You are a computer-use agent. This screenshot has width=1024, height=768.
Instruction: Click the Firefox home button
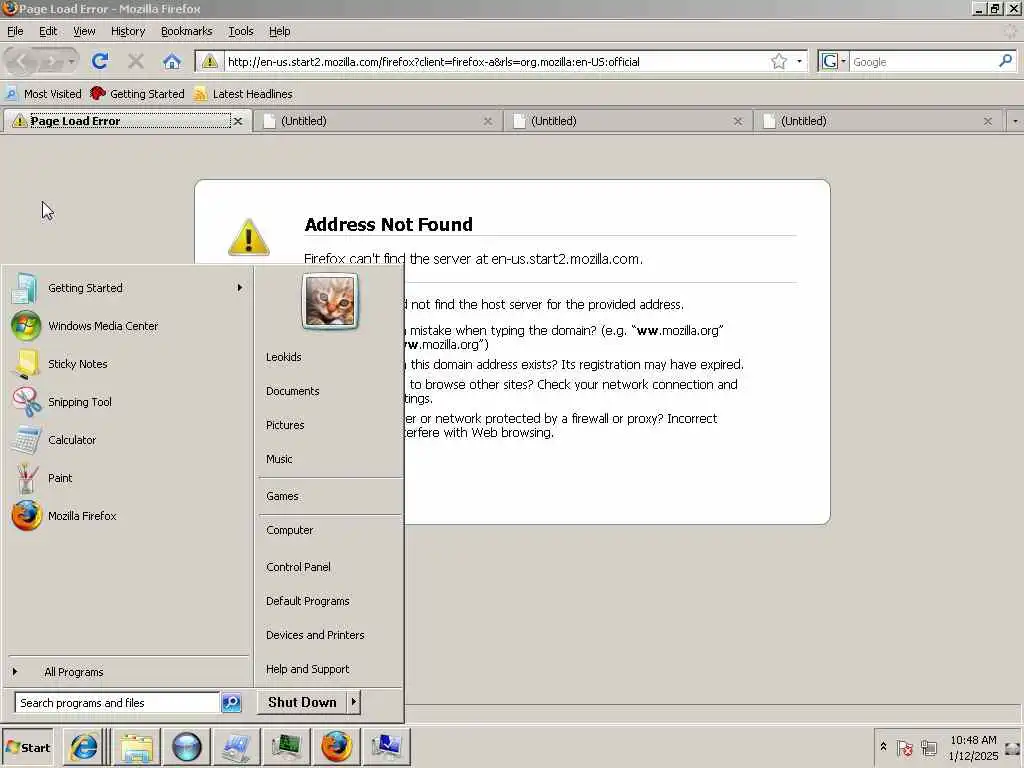pos(172,61)
